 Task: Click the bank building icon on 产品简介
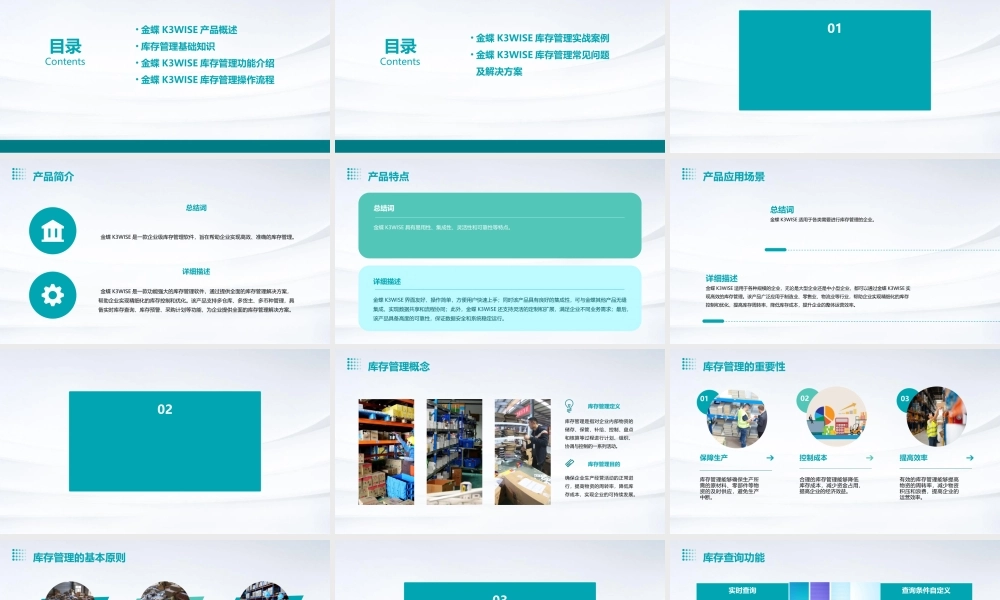coord(52,231)
